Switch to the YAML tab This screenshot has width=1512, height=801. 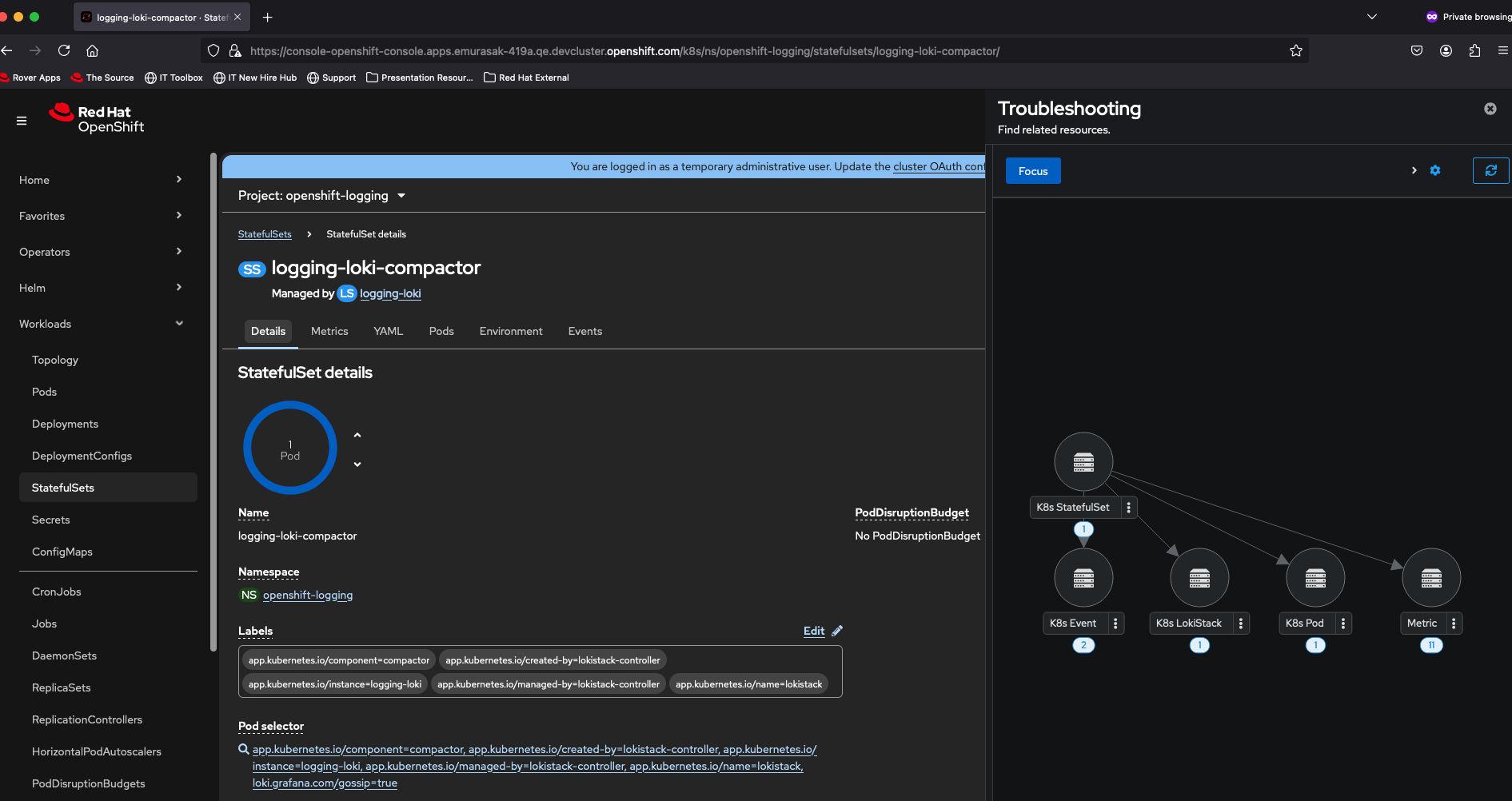coord(388,331)
